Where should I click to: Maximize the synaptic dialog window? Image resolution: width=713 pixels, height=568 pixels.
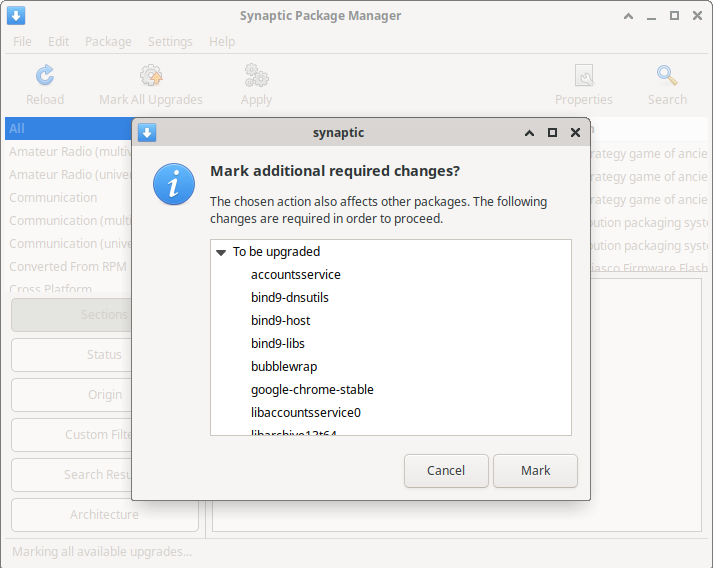tap(552, 132)
